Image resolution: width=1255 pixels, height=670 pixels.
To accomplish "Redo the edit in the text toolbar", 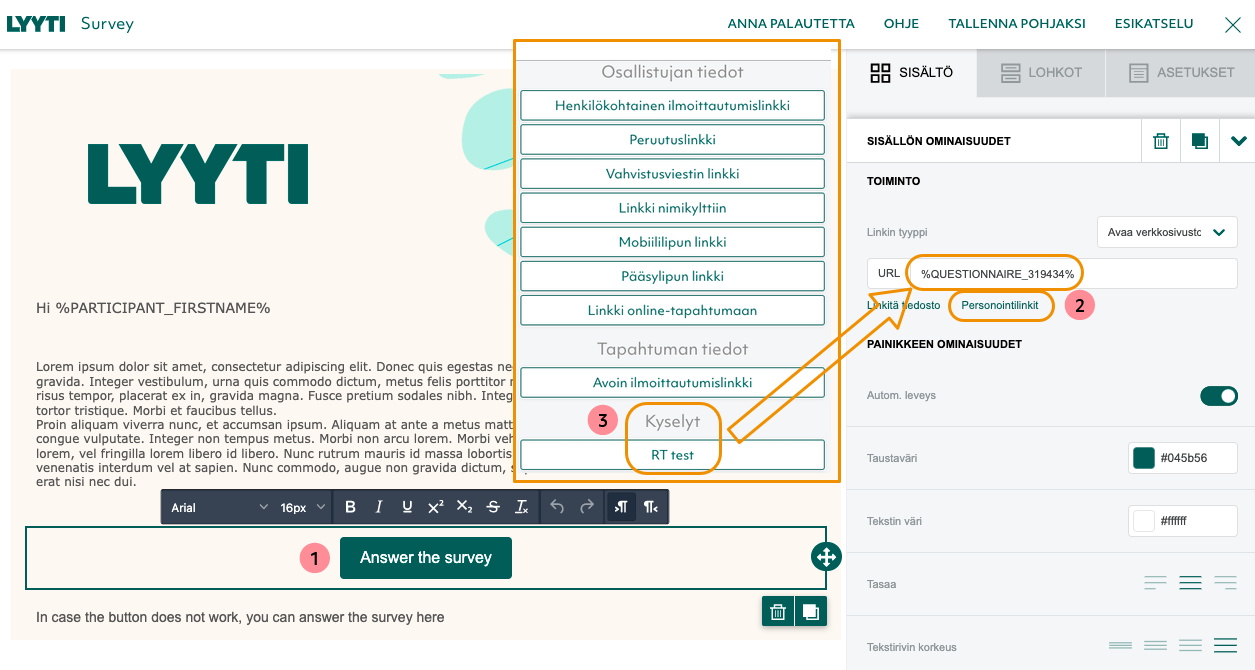I will click(x=587, y=507).
